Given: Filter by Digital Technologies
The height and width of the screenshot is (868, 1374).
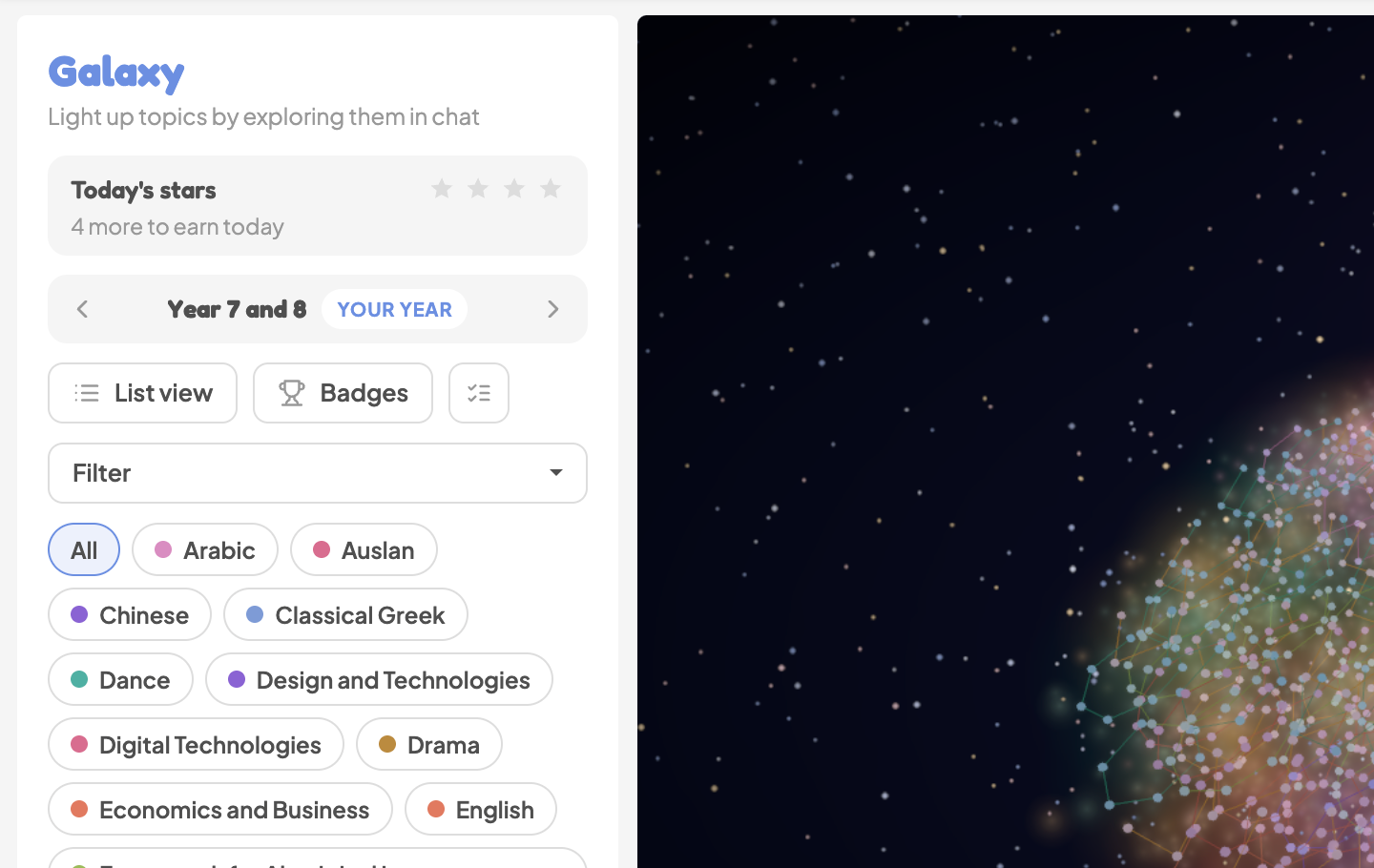Looking at the screenshot, I should [196, 744].
